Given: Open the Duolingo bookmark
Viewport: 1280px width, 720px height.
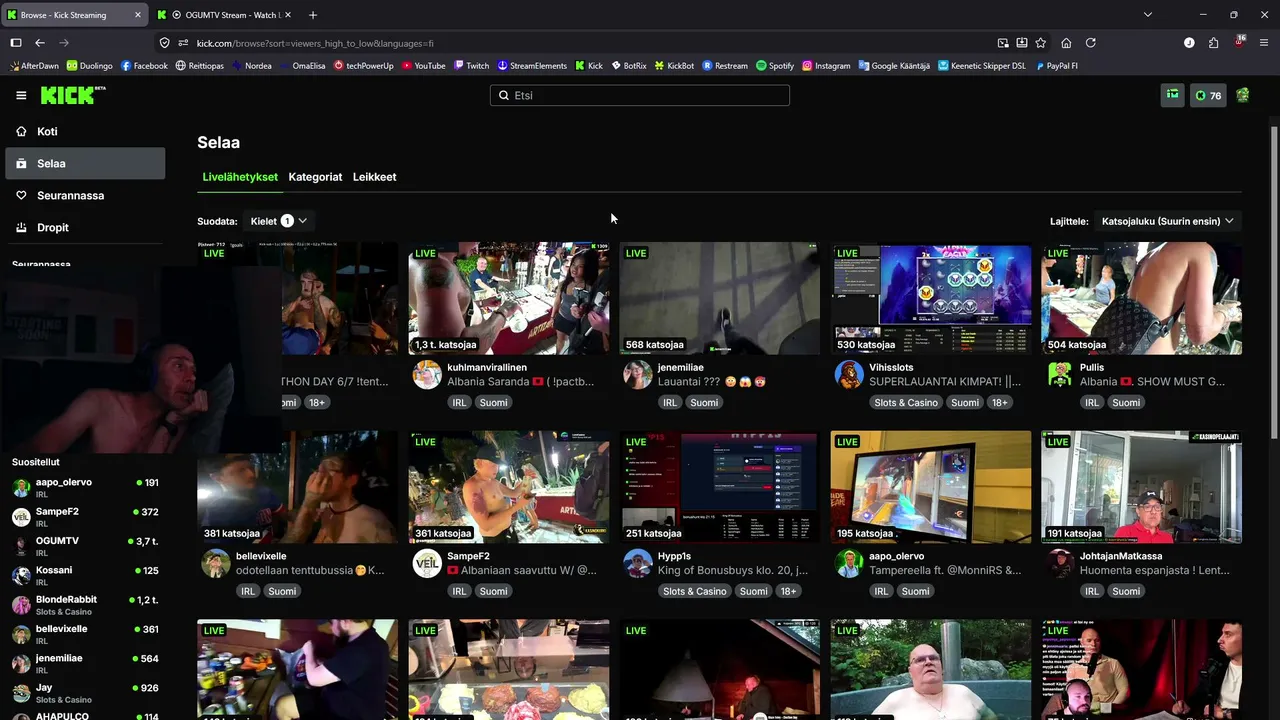Looking at the screenshot, I should (90, 66).
